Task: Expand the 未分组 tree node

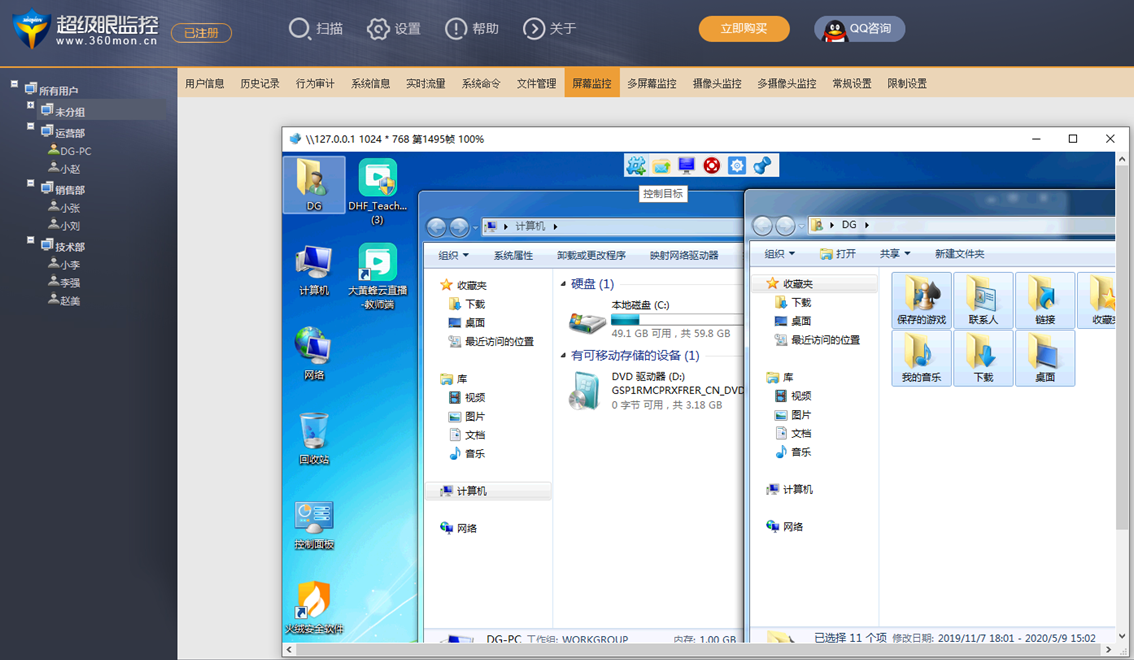Action: pos(30,106)
